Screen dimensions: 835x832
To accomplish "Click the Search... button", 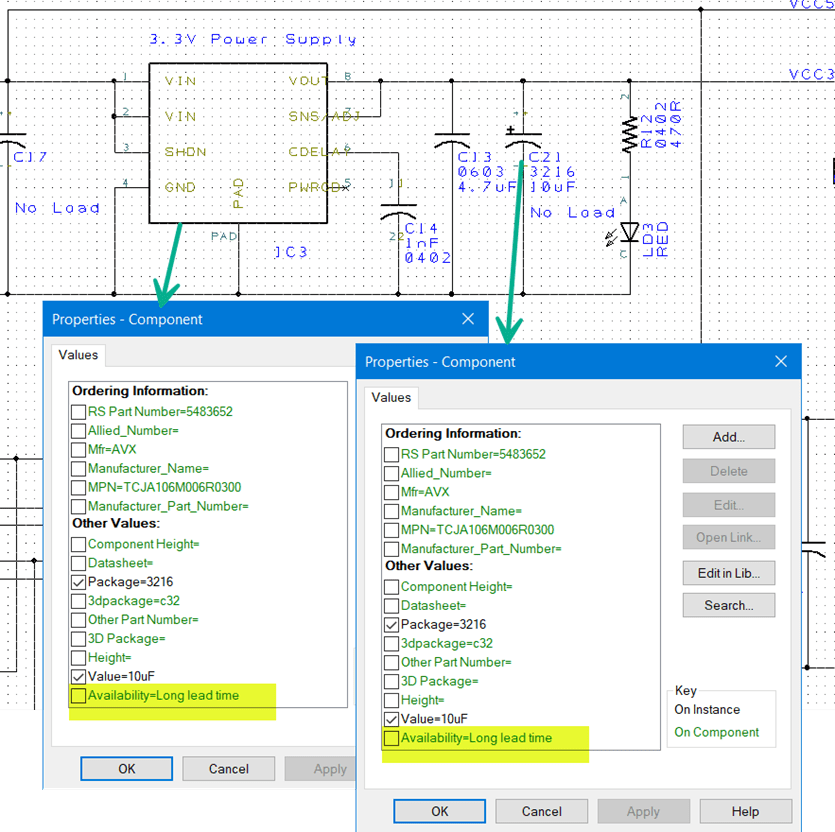I will [x=728, y=605].
